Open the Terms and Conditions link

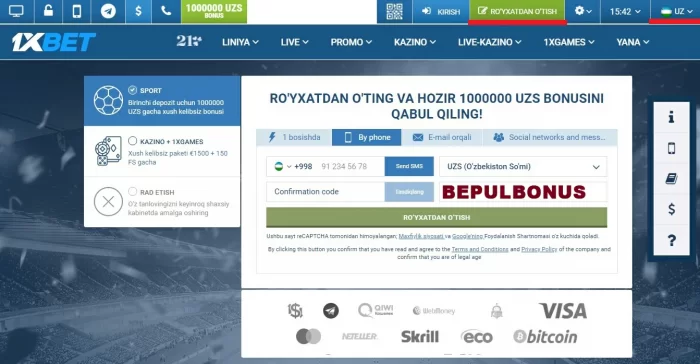point(480,249)
